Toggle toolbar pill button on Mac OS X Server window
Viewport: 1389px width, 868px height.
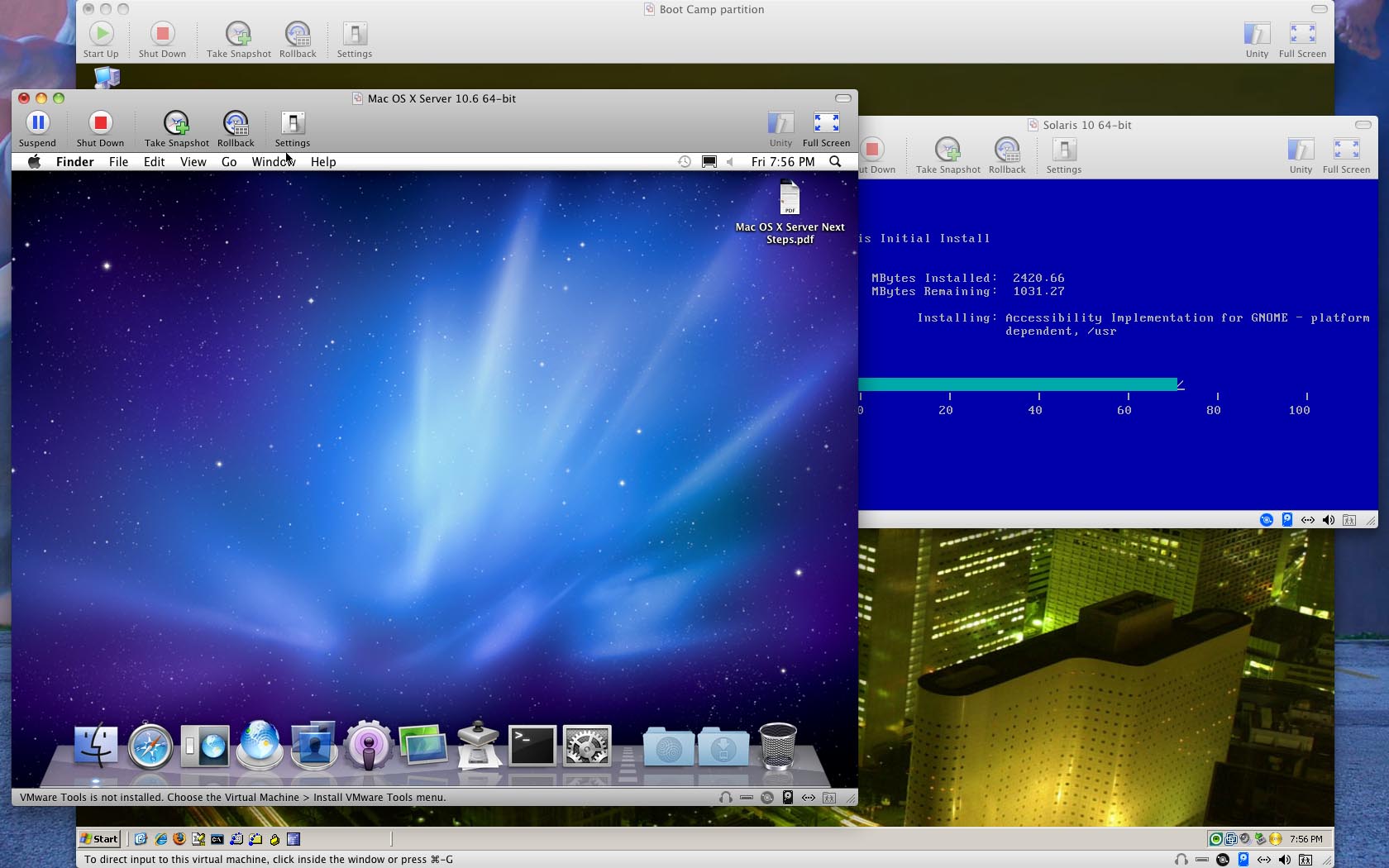(843, 98)
